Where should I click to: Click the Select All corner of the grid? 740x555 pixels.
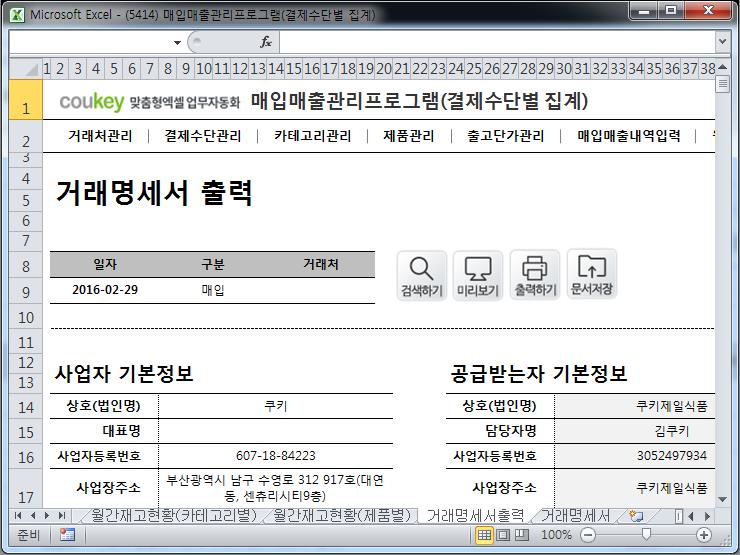pos(26,69)
